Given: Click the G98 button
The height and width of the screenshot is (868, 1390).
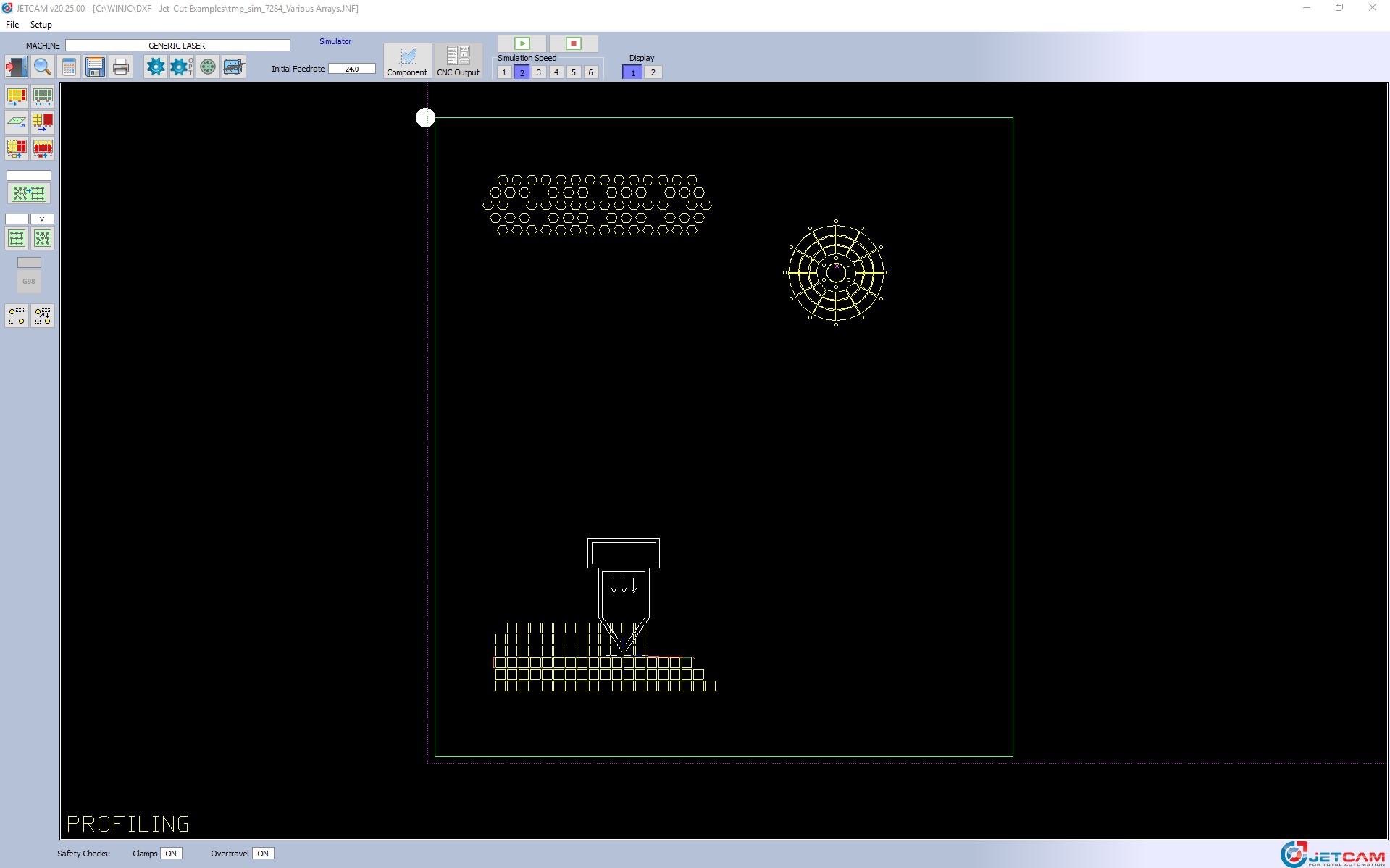Looking at the screenshot, I should 29,282.
